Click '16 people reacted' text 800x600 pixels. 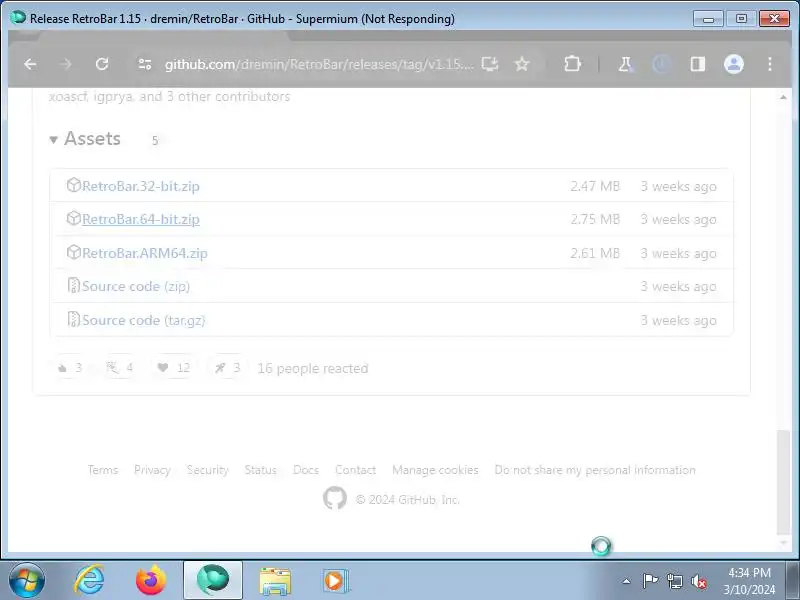tap(313, 368)
